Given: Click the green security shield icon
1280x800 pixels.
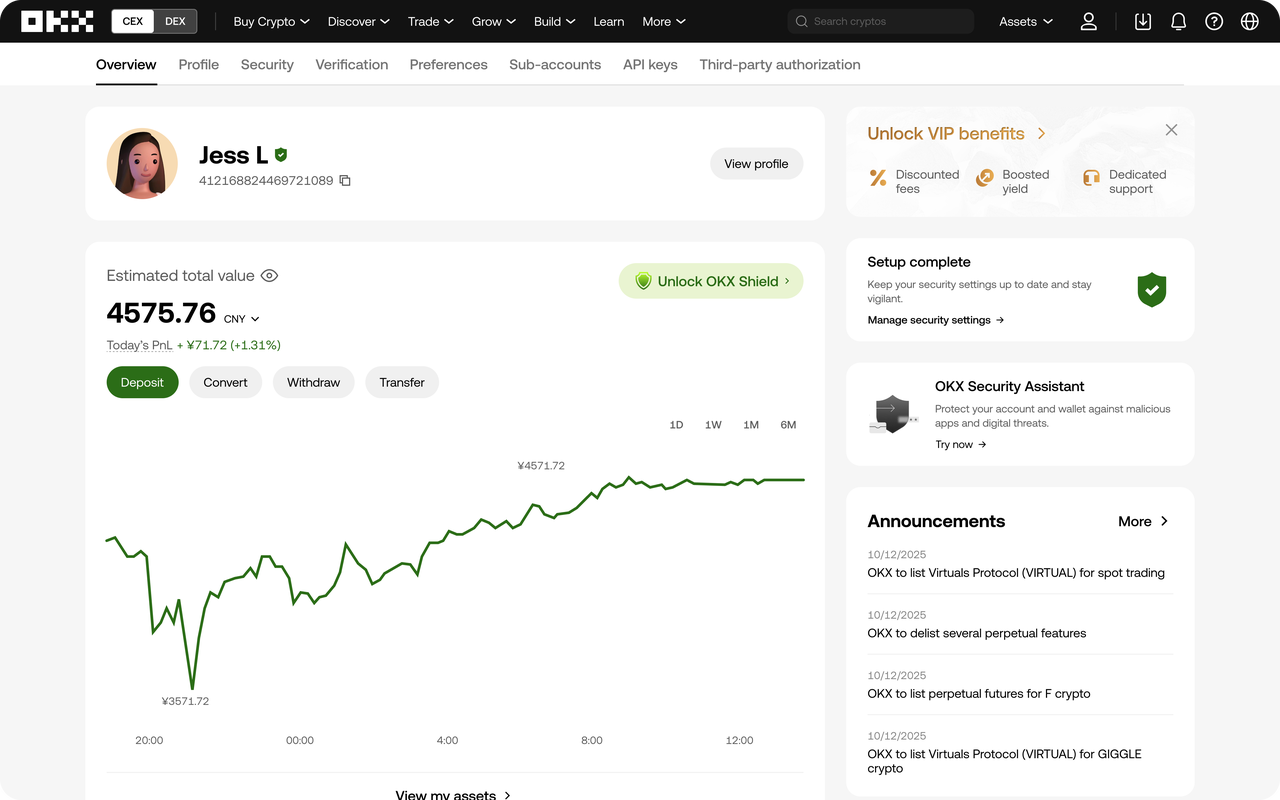Looking at the screenshot, I should click(1152, 290).
